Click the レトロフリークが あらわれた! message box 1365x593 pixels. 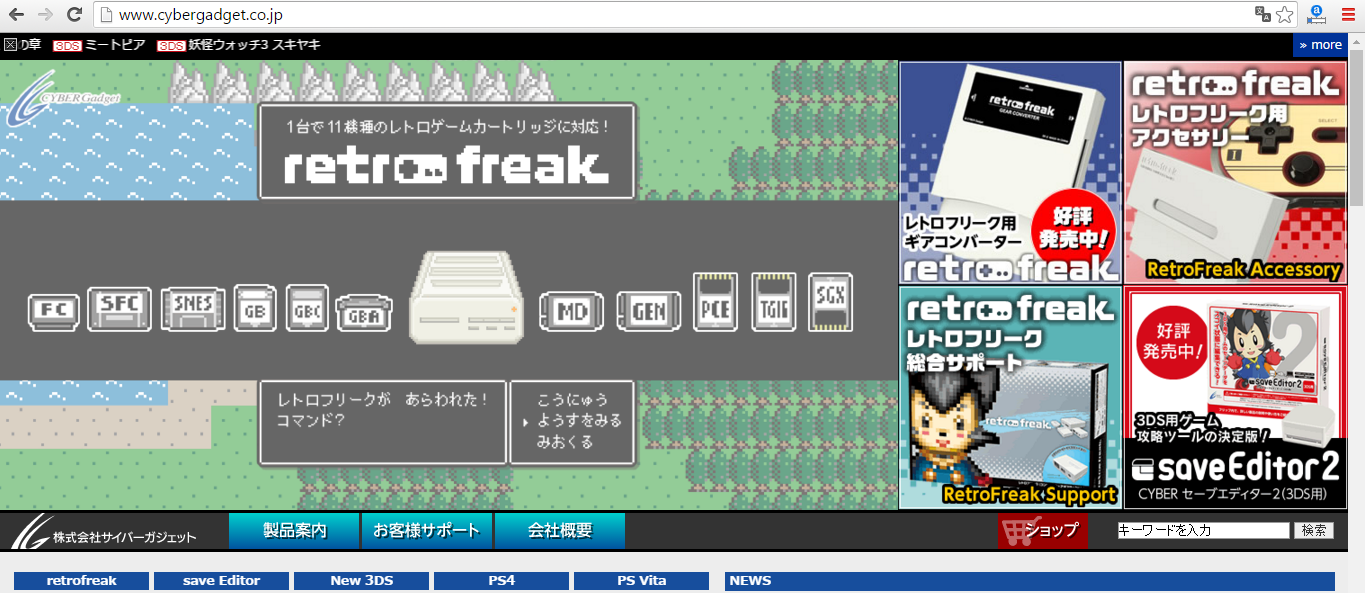click(383, 422)
